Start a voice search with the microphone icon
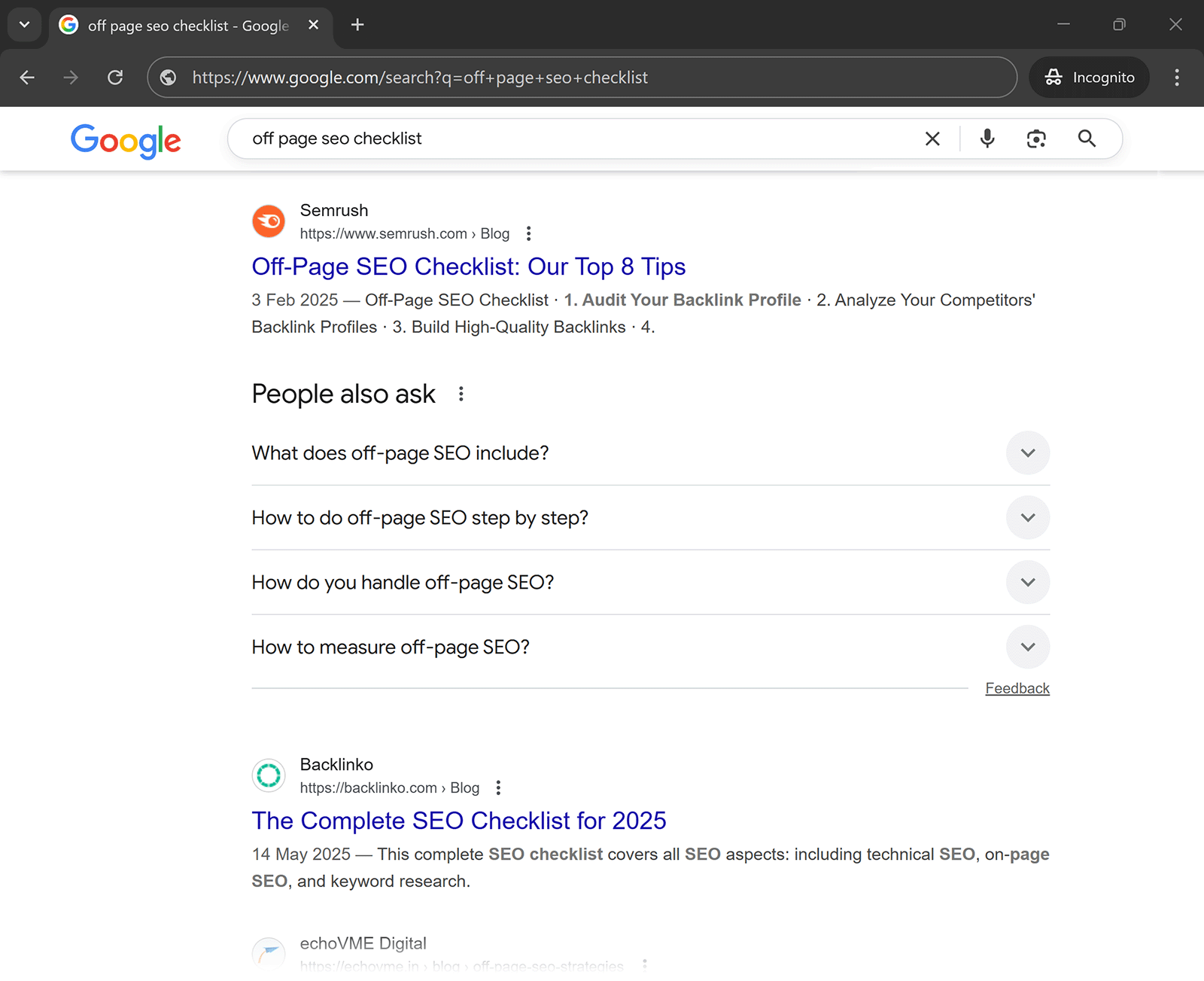Image resolution: width=1204 pixels, height=981 pixels. (x=987, y=139)
